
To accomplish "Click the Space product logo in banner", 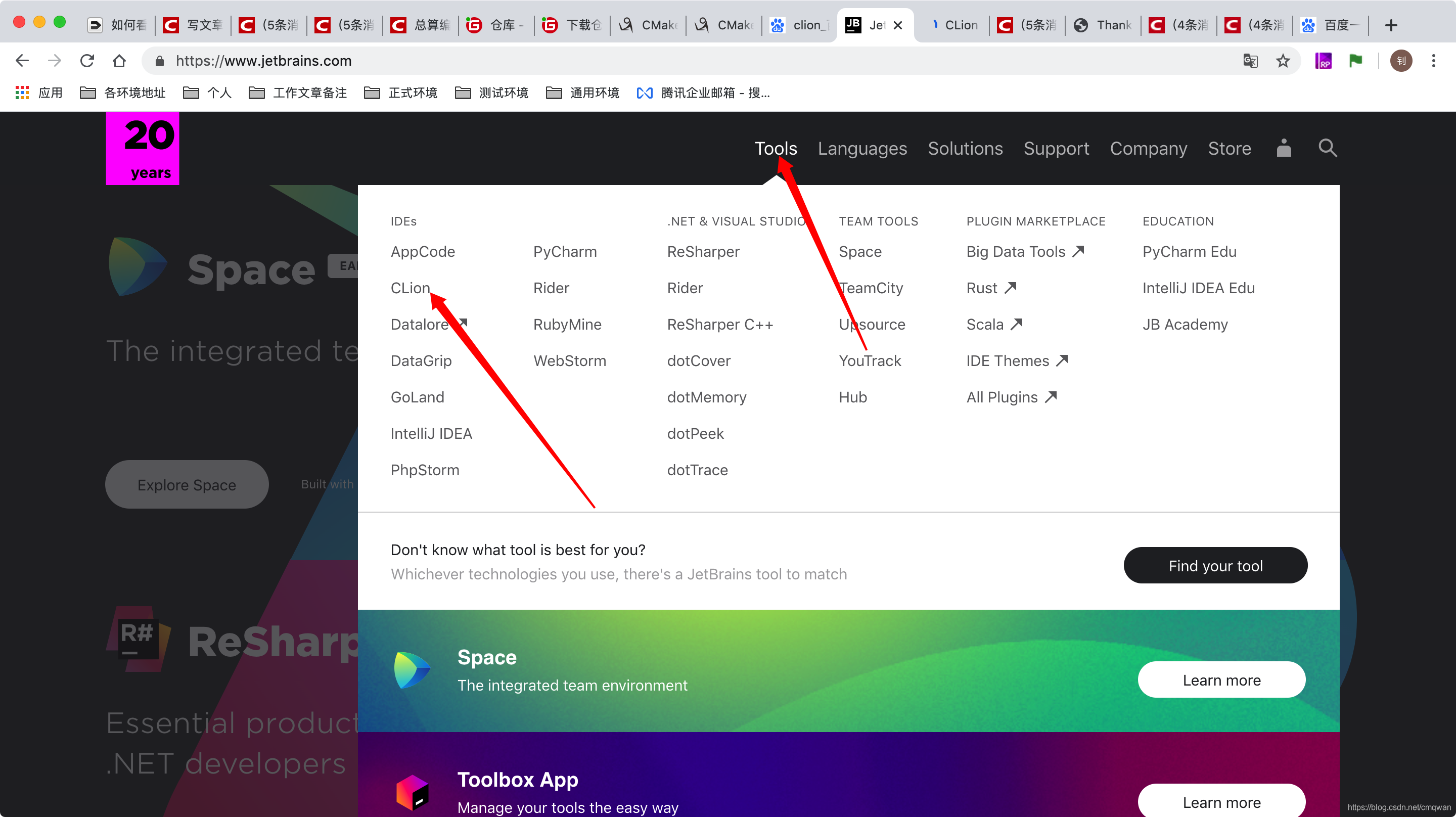I will coord(413,669).
